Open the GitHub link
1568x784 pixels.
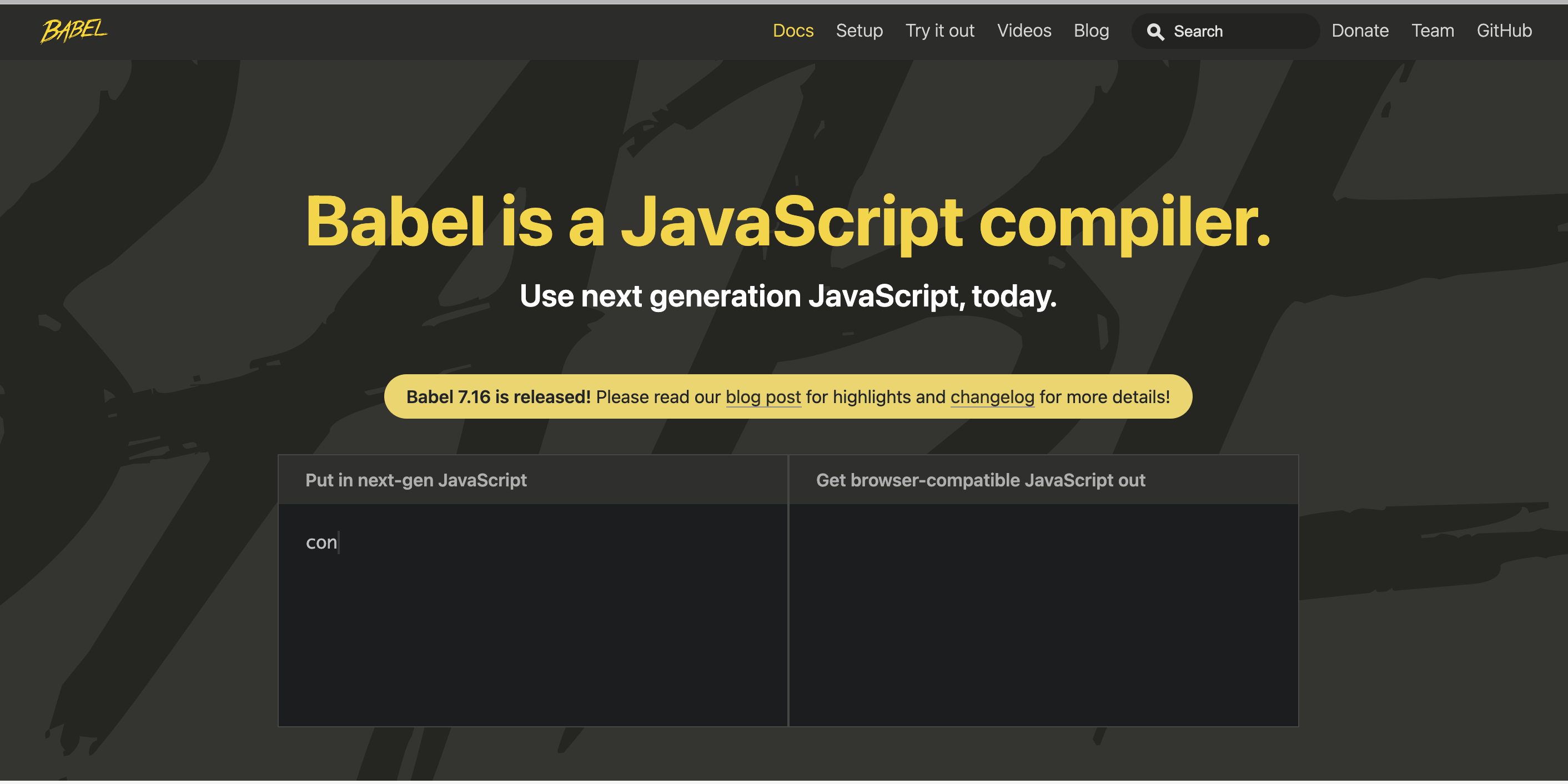click(1504, 31)
